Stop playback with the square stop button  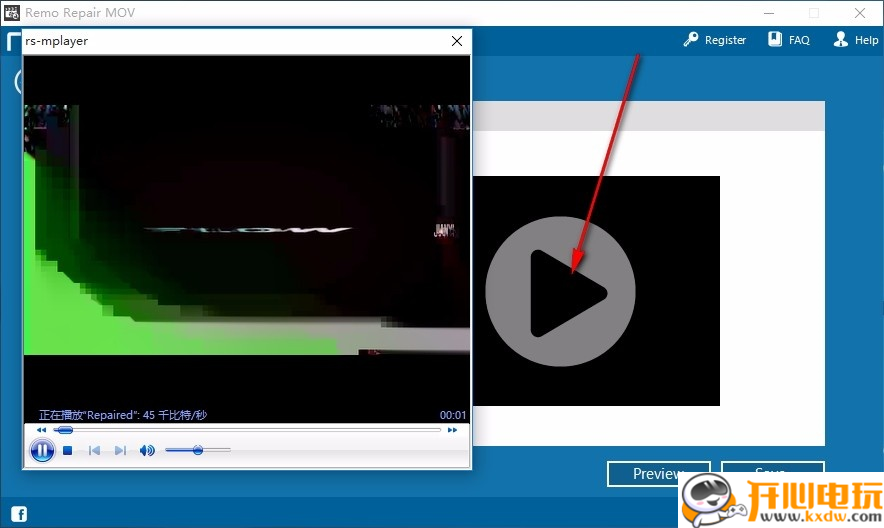(x=68, y=451)
